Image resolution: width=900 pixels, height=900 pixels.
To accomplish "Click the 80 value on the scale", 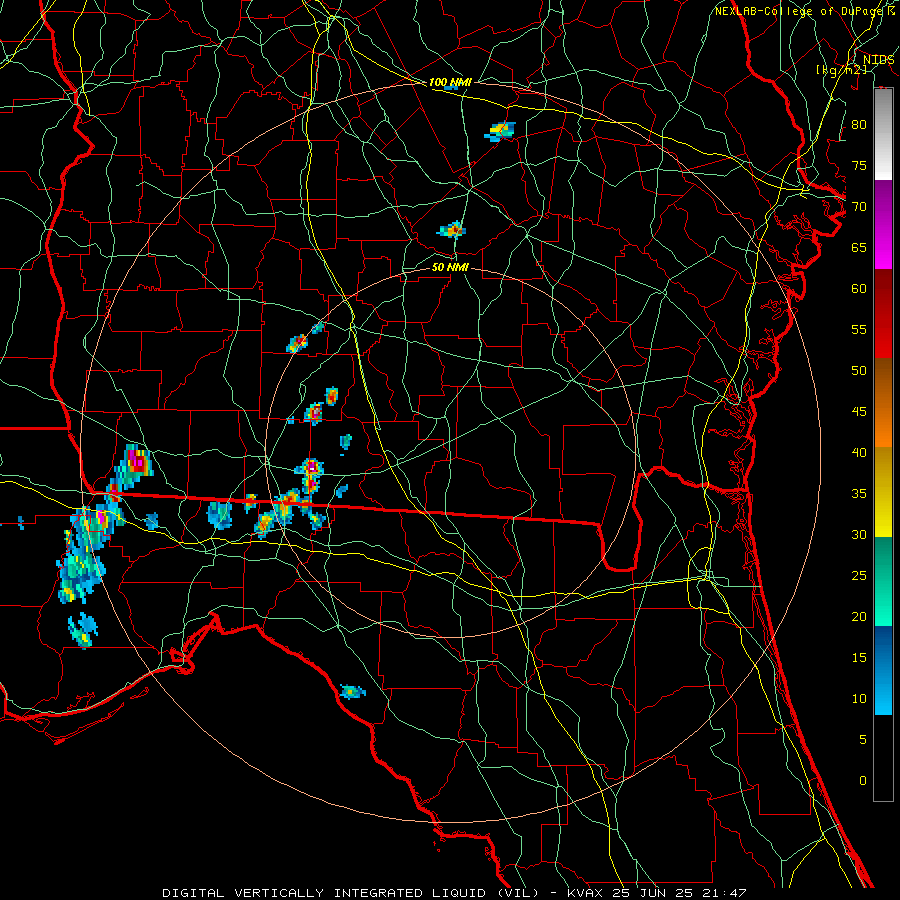I will [x=859, y=125].
